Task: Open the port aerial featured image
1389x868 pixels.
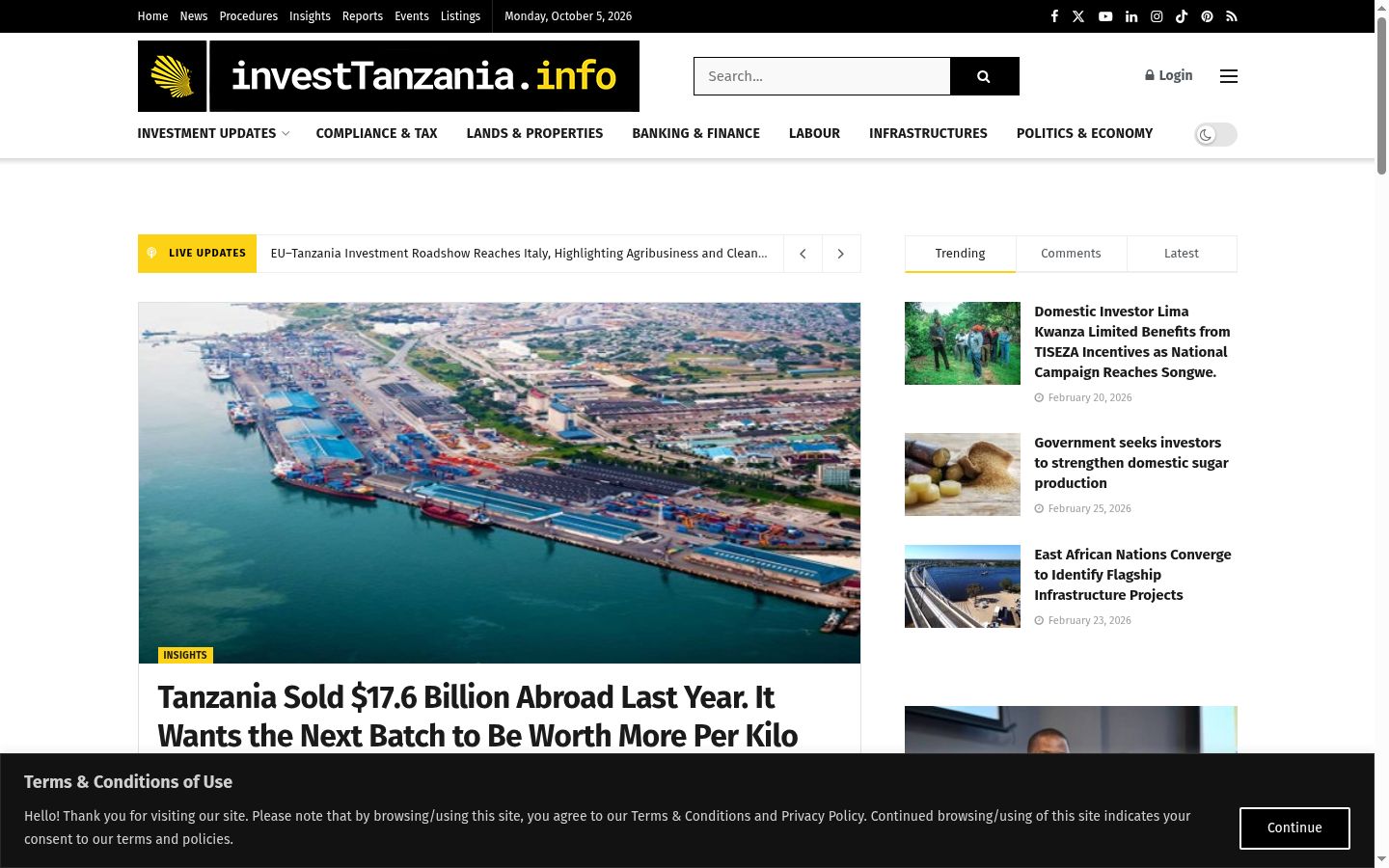Action: coord(500,483)
